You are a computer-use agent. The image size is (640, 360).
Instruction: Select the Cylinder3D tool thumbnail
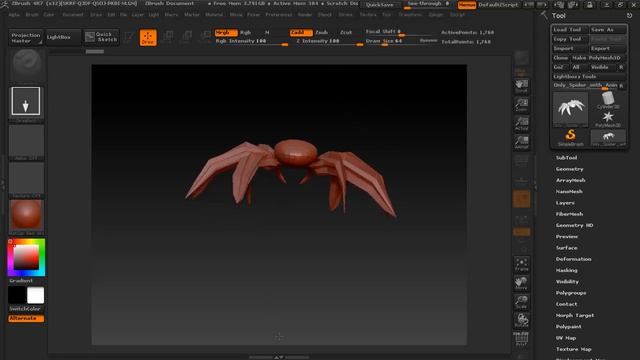[x=608, y=100]
